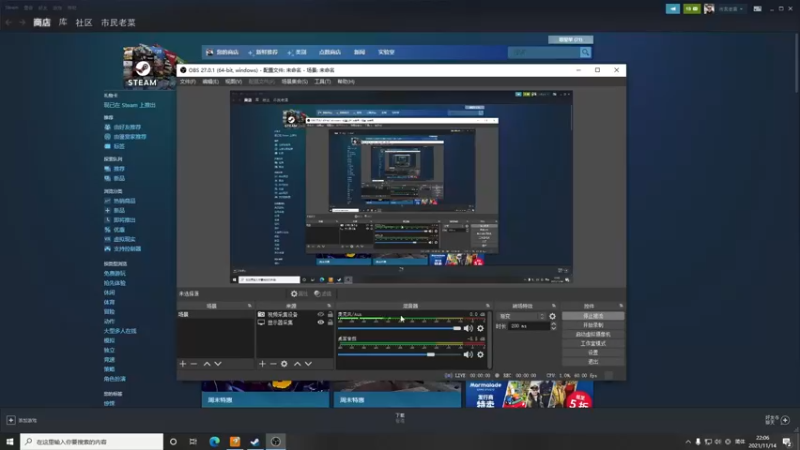This screenshot has height=450, width=800.
Task: Click Exit button in OBS controls
Action: [593, 362]
